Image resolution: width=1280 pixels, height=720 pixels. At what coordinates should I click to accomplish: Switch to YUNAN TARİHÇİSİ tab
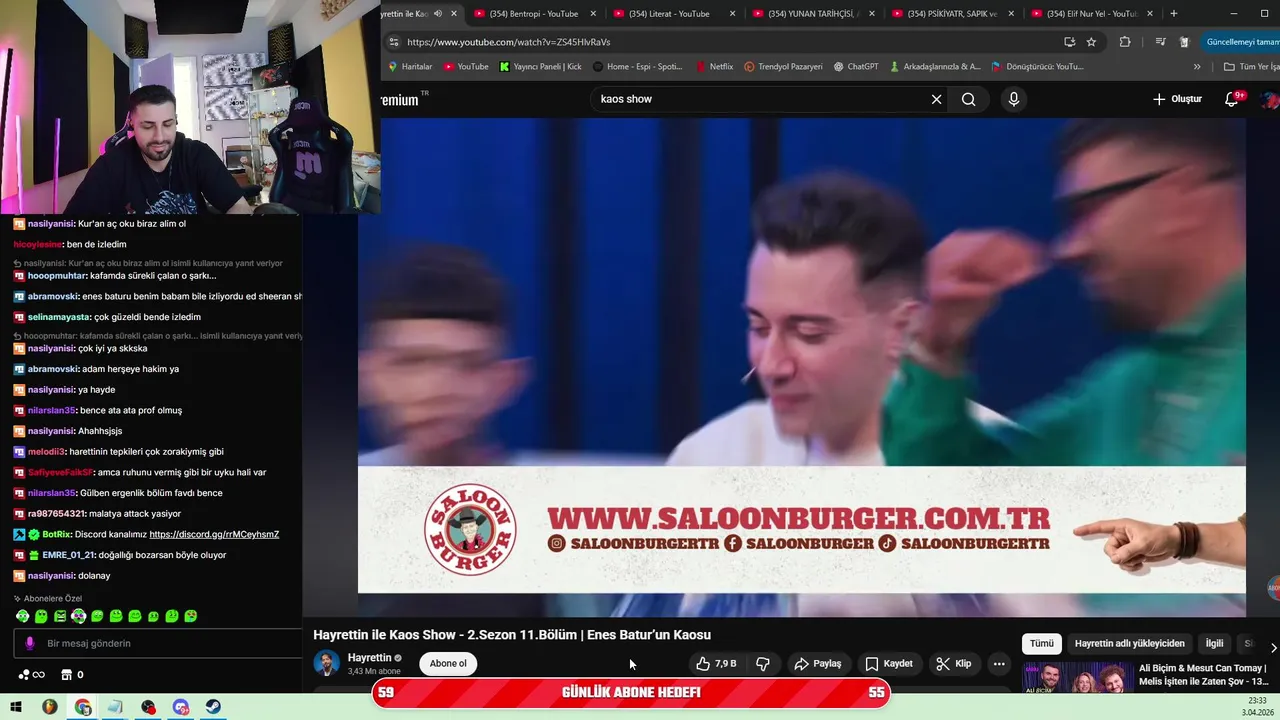813,14
